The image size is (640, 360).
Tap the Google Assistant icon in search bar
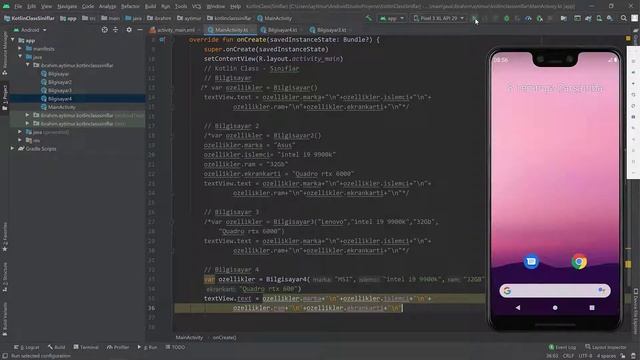[x=601, y=290]
